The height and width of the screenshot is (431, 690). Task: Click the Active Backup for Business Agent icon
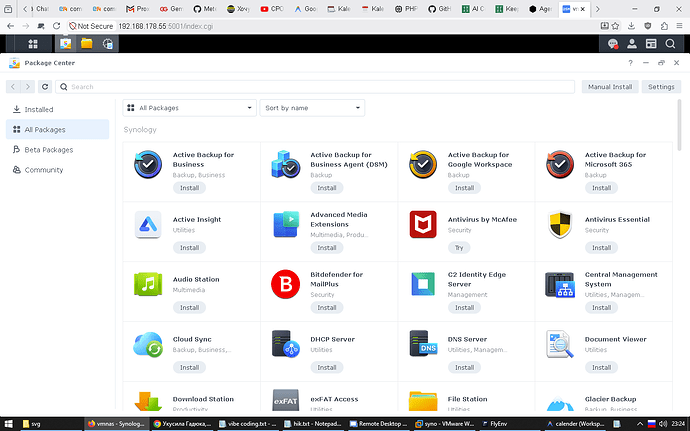(x=286, y=164)
